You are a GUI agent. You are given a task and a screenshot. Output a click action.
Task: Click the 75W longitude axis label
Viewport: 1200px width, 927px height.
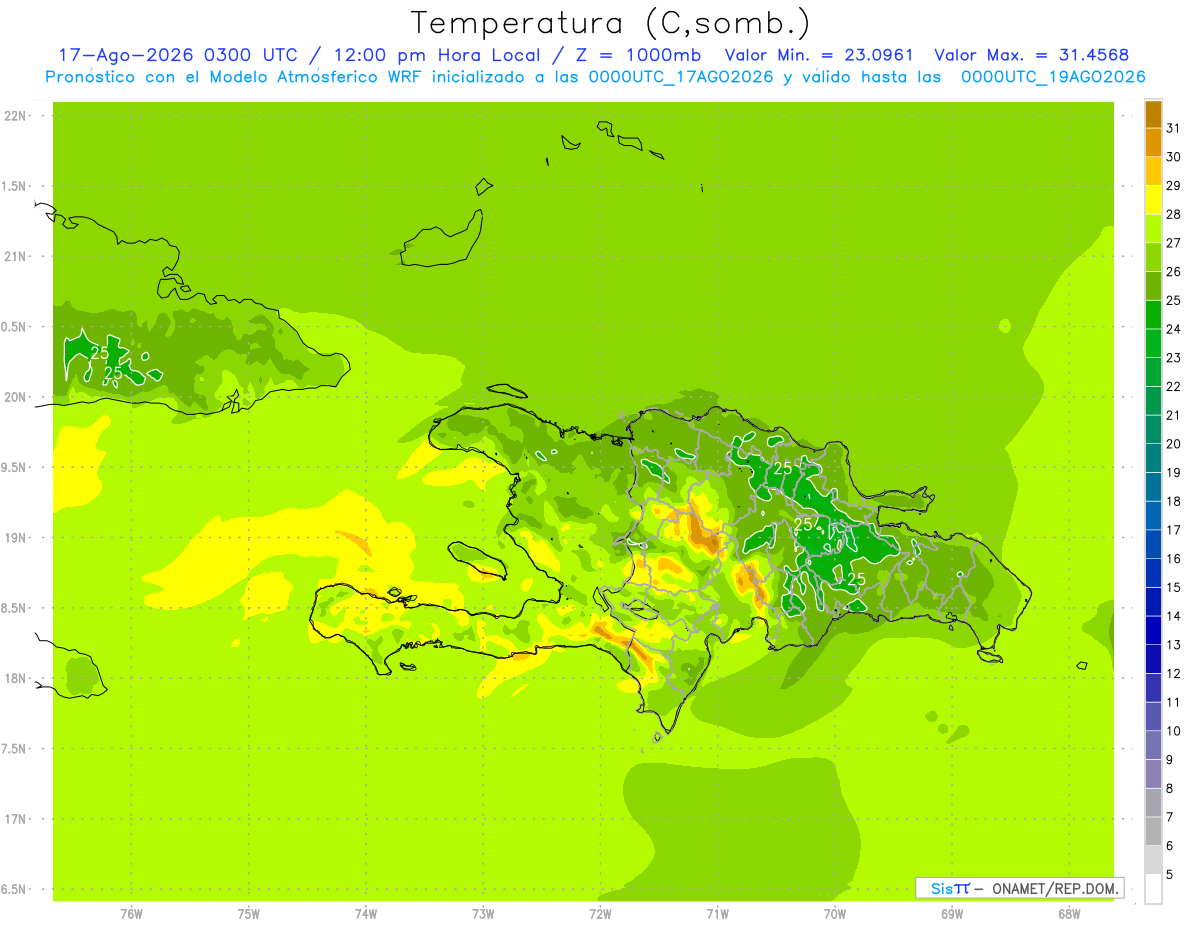pos(249,914)
